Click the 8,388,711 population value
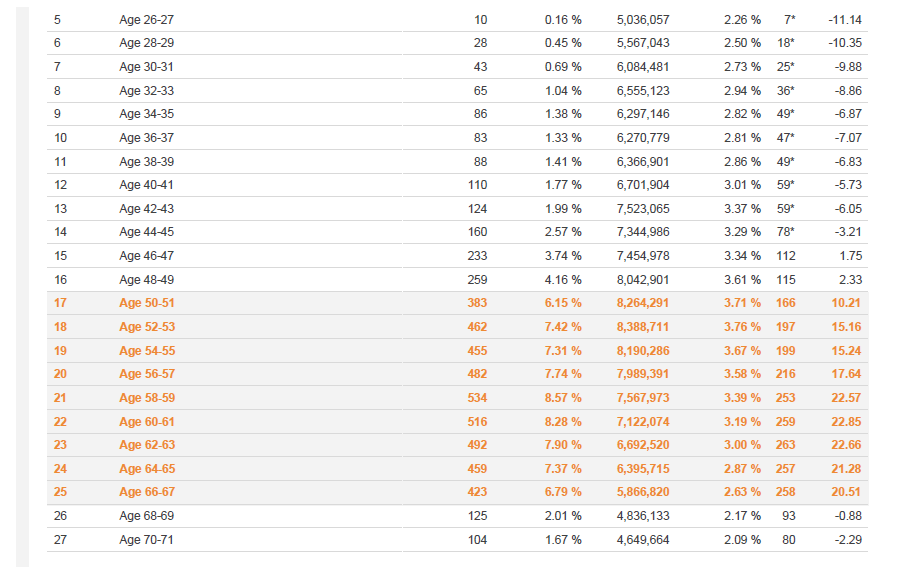 tap(643, 327)
